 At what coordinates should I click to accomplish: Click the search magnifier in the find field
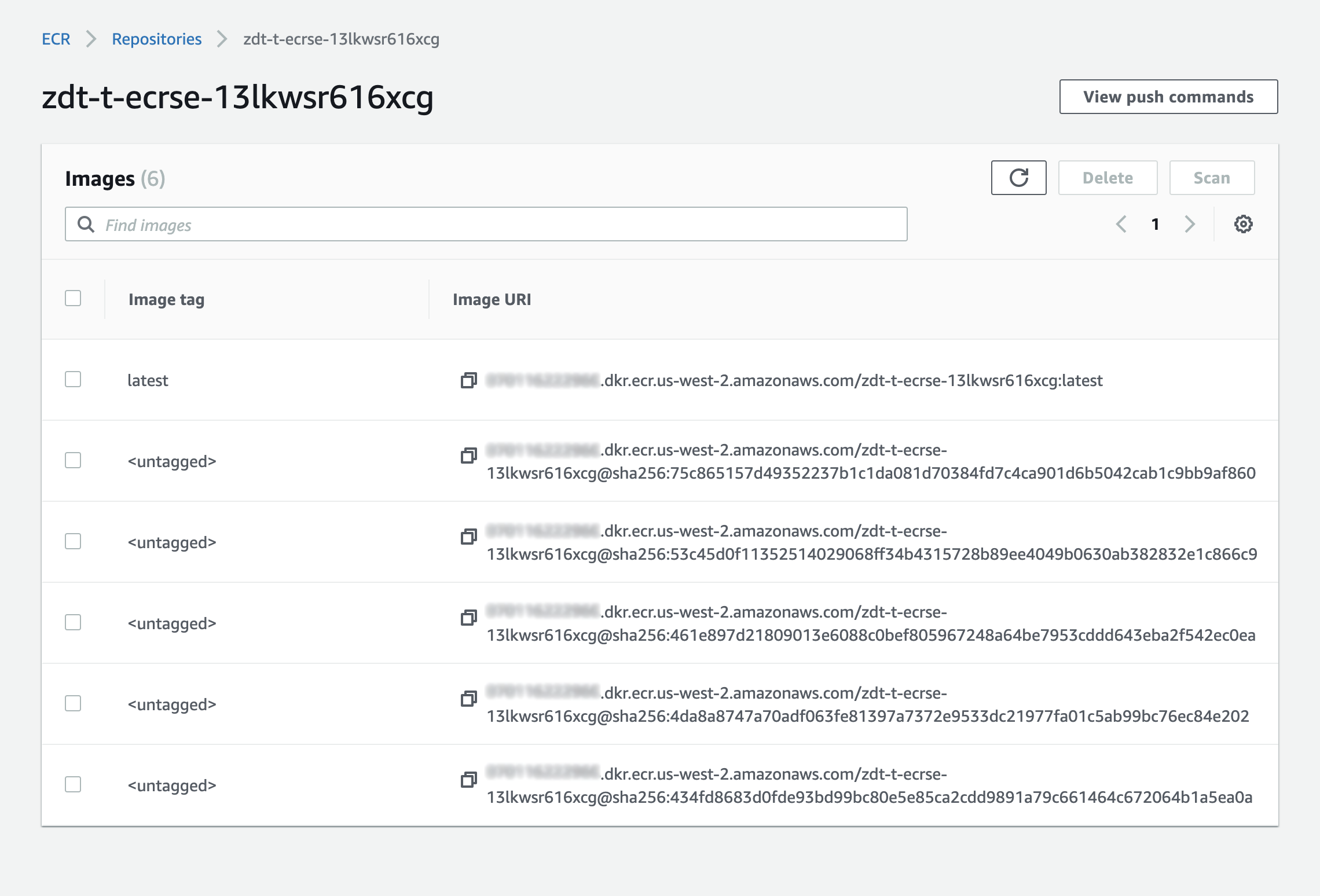pyautogui.click(x=86, y=224)
